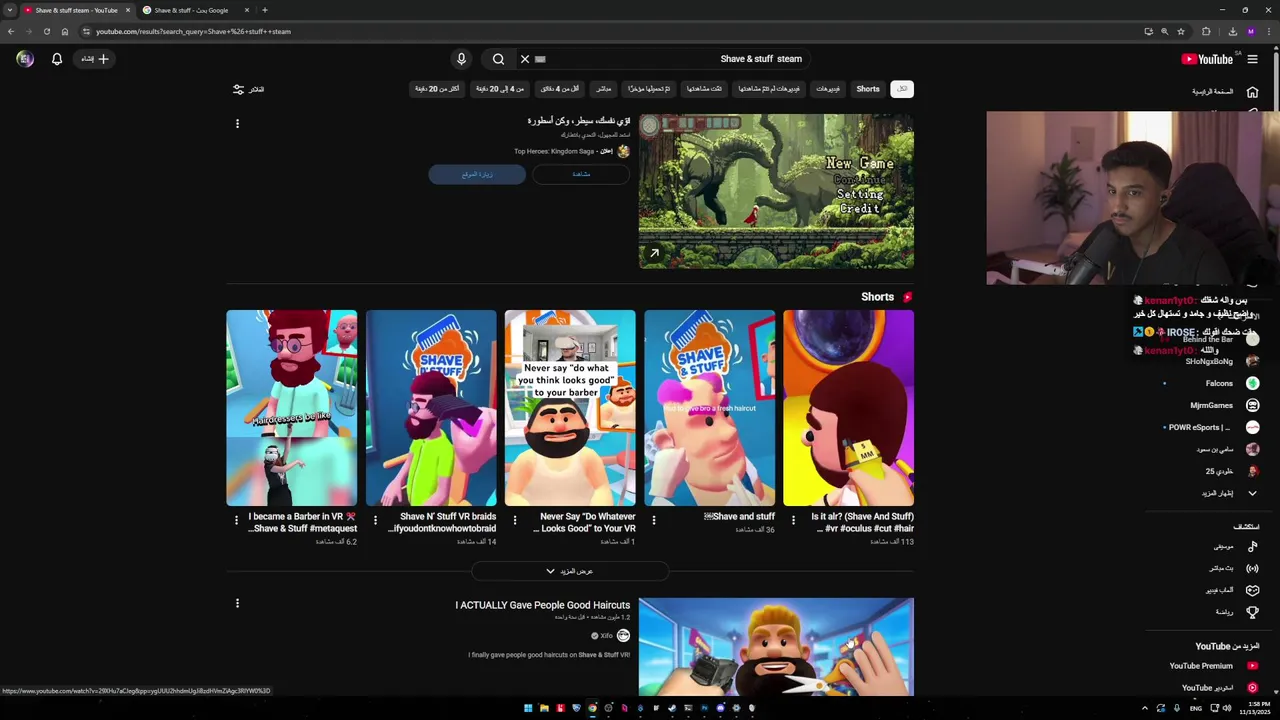Reload the page in the browser toolbar
The image size is (1280, 720).
pos(47,31)
